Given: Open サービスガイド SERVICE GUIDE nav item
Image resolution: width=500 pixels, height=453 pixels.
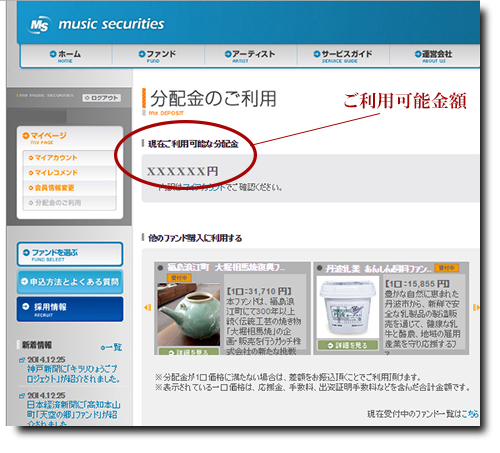Looking at the screenshot, I should tap(343, 56).
